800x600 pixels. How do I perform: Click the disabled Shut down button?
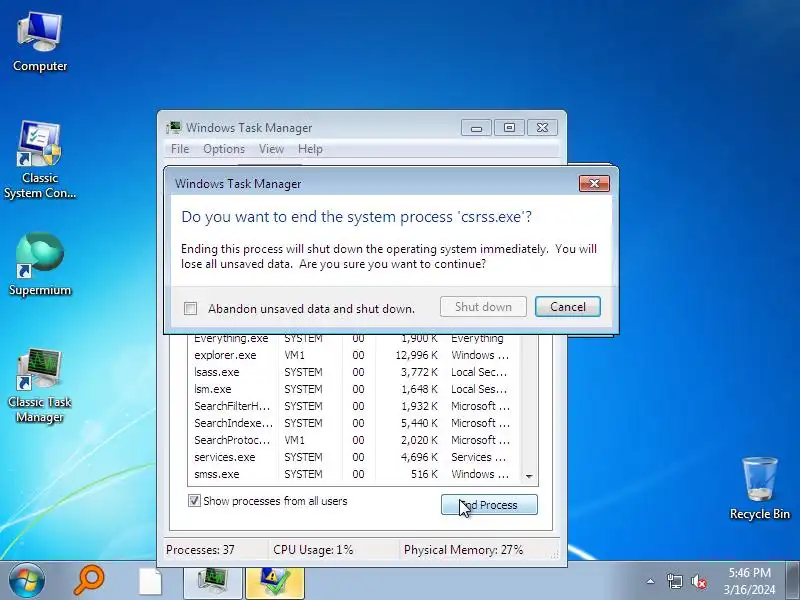pos(483,307)
